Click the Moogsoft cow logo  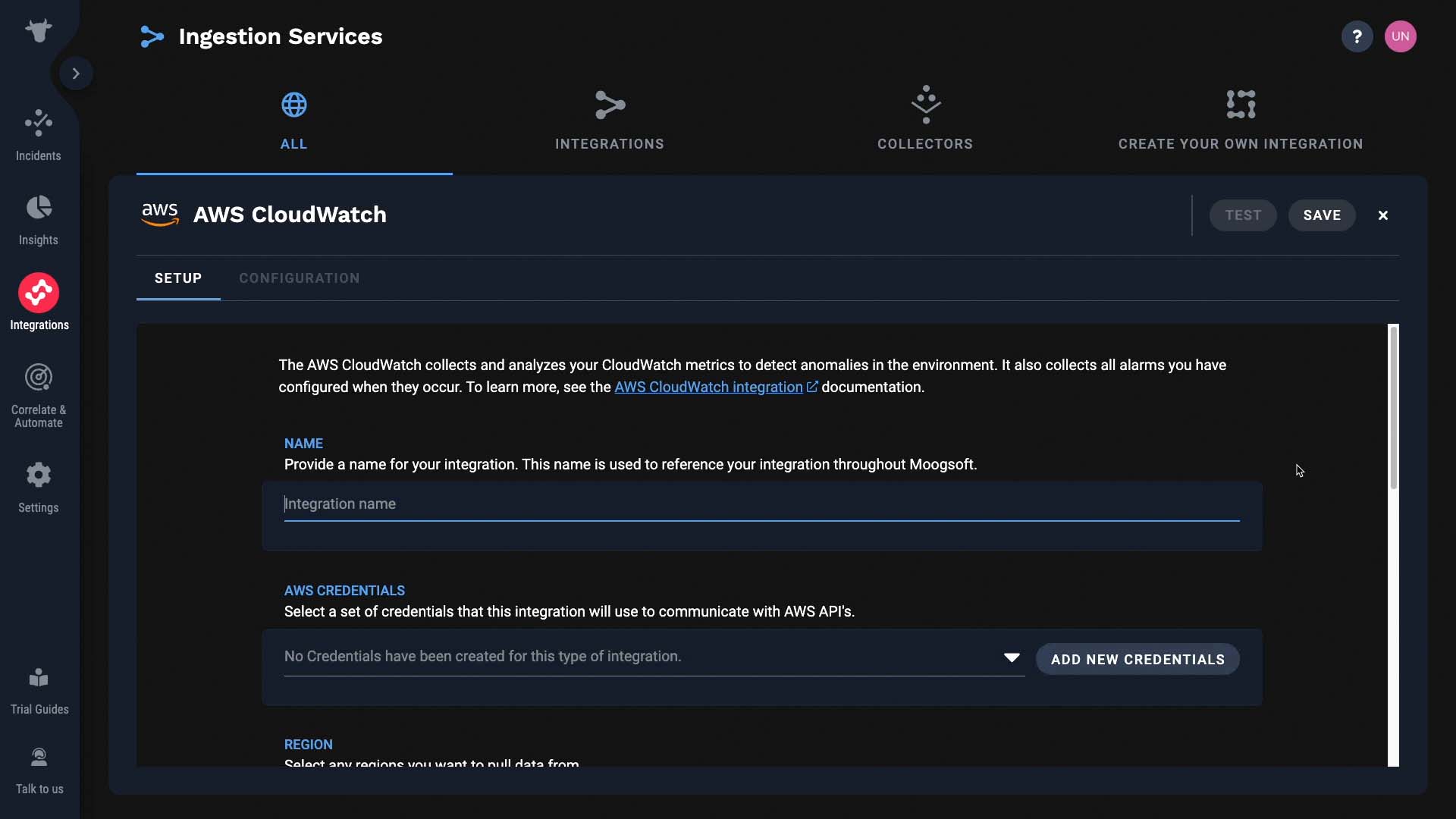(x=39, y=31)
